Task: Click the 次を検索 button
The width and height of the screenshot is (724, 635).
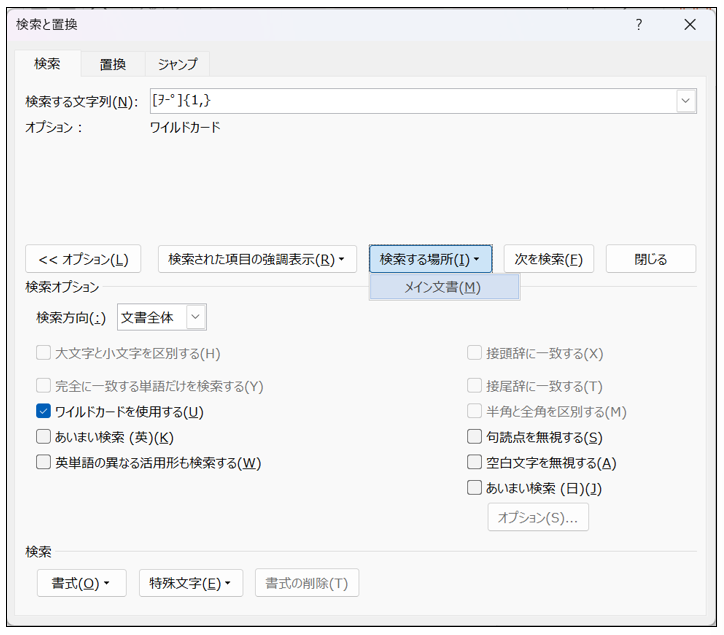Action: (x=549, y=259)
